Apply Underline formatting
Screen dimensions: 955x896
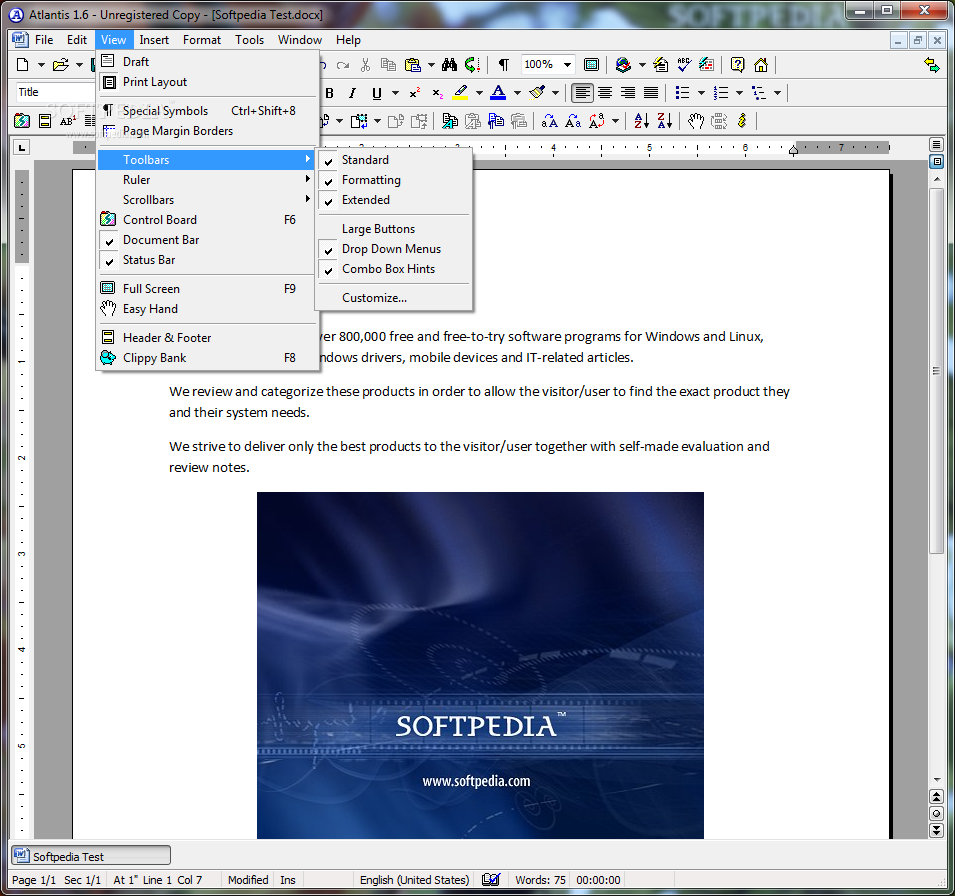[x=376, y=93]
